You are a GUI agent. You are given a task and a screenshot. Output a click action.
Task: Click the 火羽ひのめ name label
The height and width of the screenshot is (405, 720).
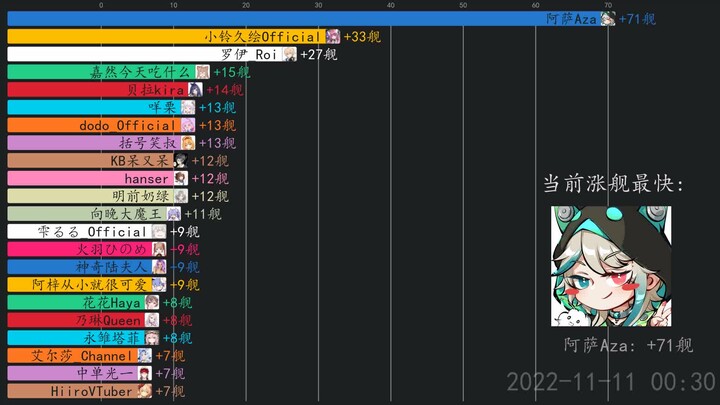tap(112, 249)
